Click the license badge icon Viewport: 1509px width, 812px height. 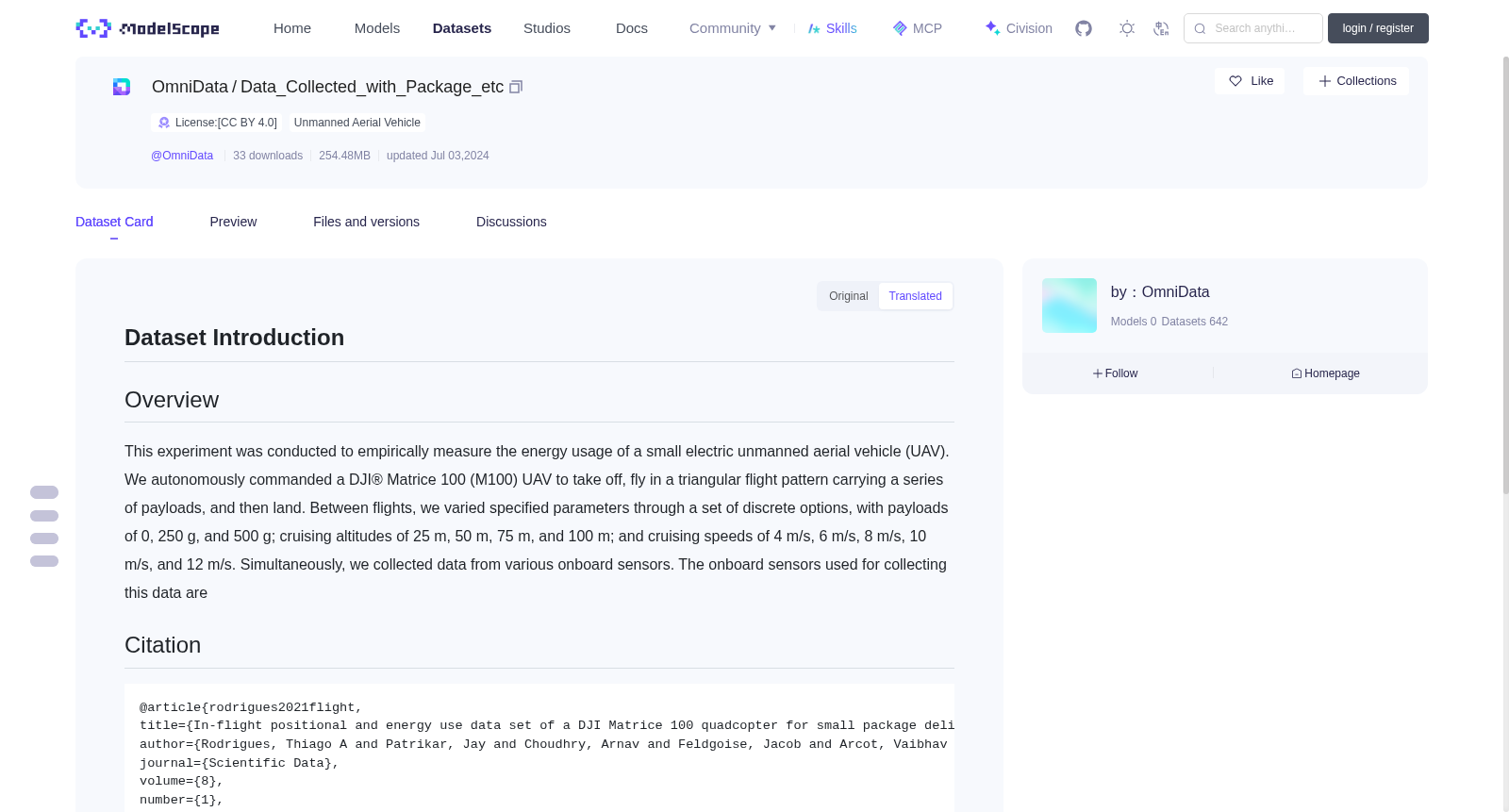tap(164, 123)
